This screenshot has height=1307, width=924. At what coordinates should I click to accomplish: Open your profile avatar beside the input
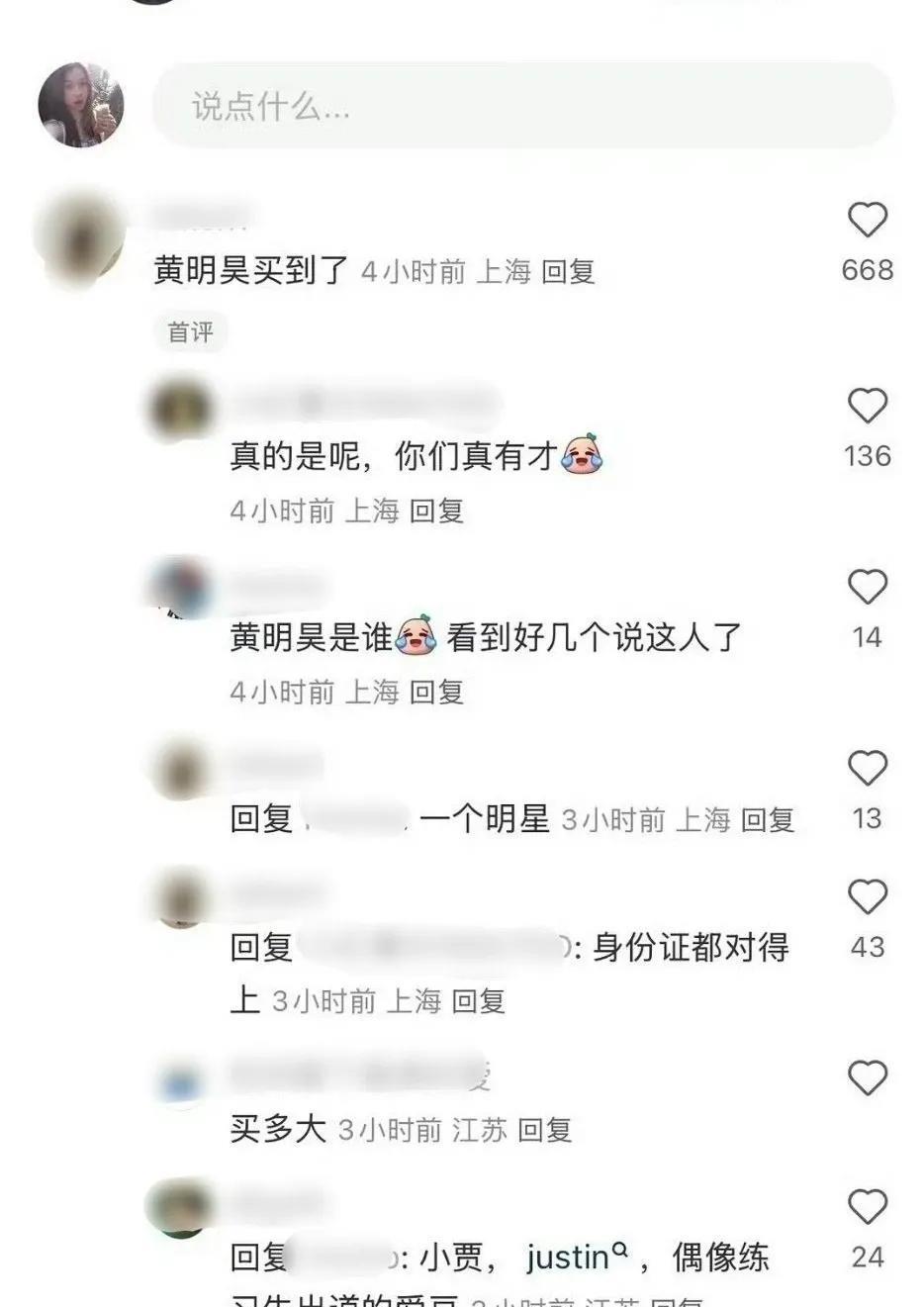coord(81,105)
